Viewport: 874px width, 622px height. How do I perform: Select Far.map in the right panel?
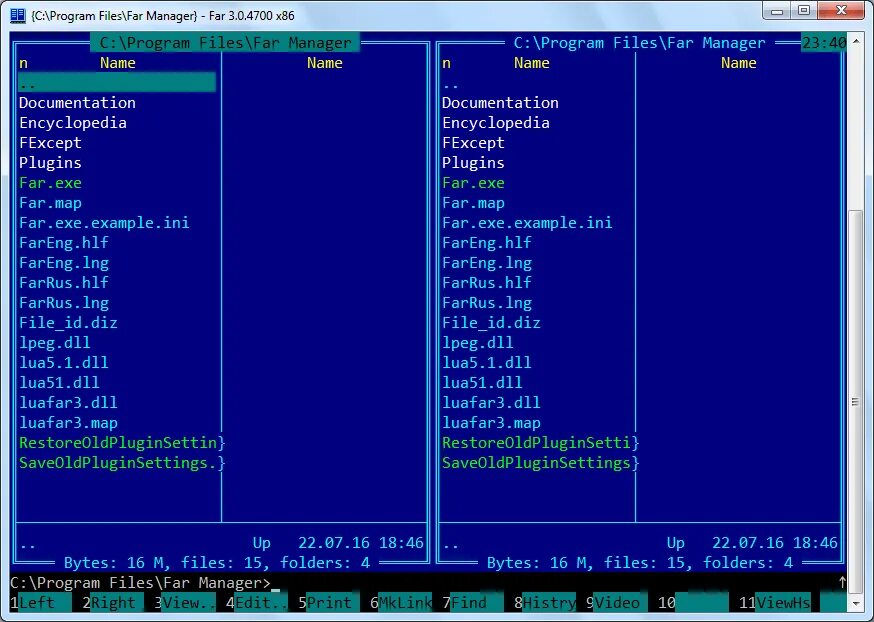click(473, 203)
